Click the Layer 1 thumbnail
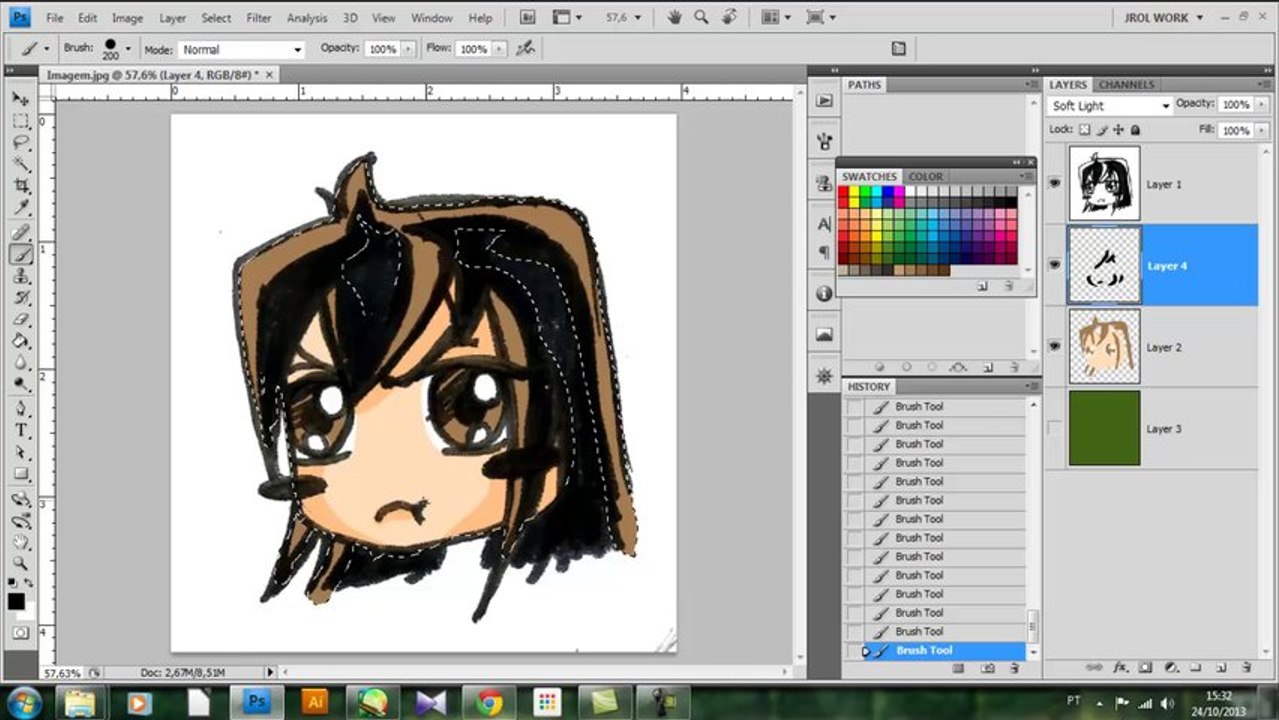Viewport: 1279px width, 720px height. pyautogui.click(x=1104, y=184)
